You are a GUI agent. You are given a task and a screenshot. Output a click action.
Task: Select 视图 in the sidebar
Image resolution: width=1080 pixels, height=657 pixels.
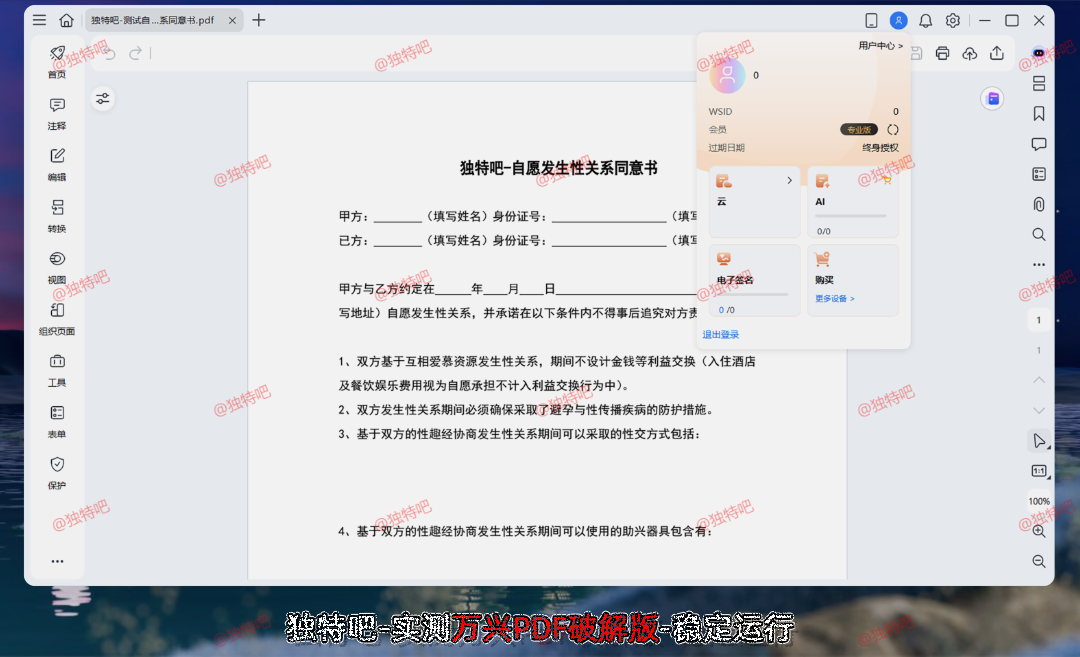click(x=57, y=267)
